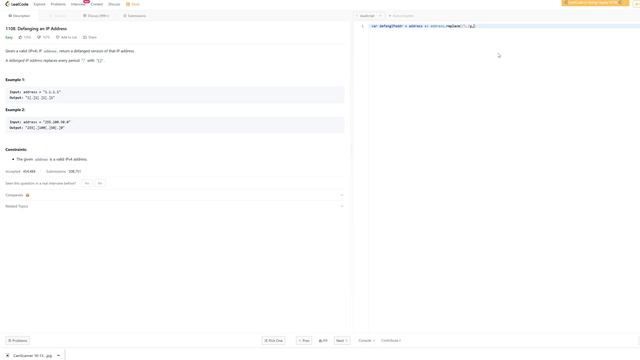Viewport: 640px width, 360px height.
Task: Click the Pick One random problem button
Action: 273,340
